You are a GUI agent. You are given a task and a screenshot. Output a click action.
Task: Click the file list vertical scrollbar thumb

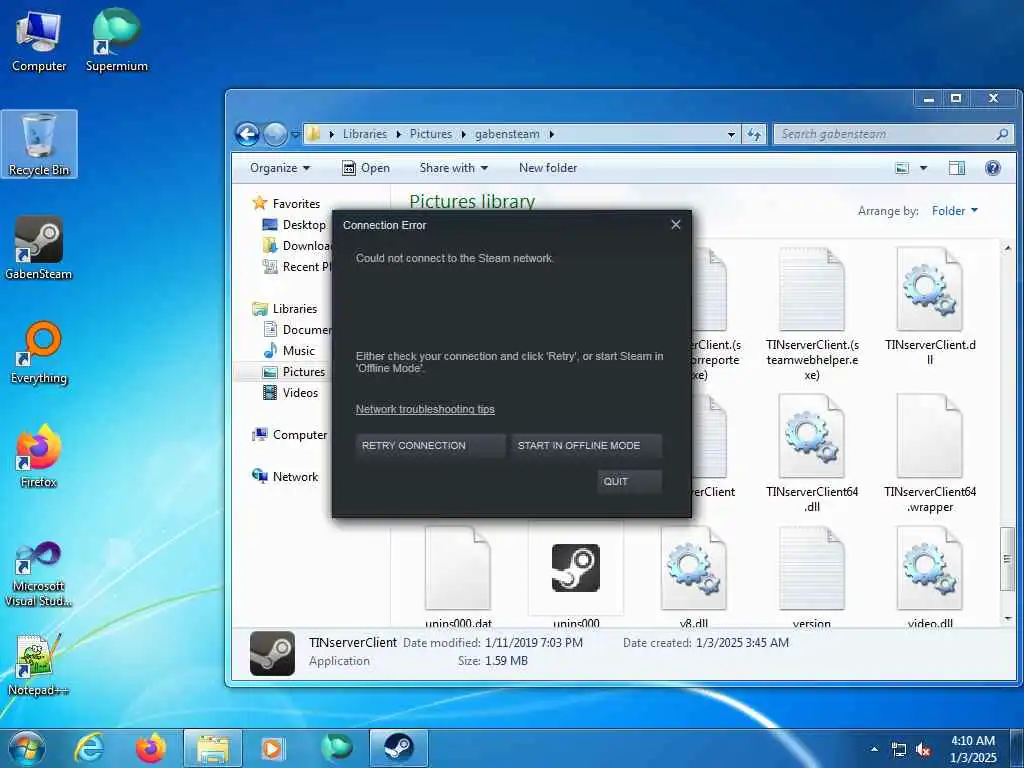tap(1008, 558)
